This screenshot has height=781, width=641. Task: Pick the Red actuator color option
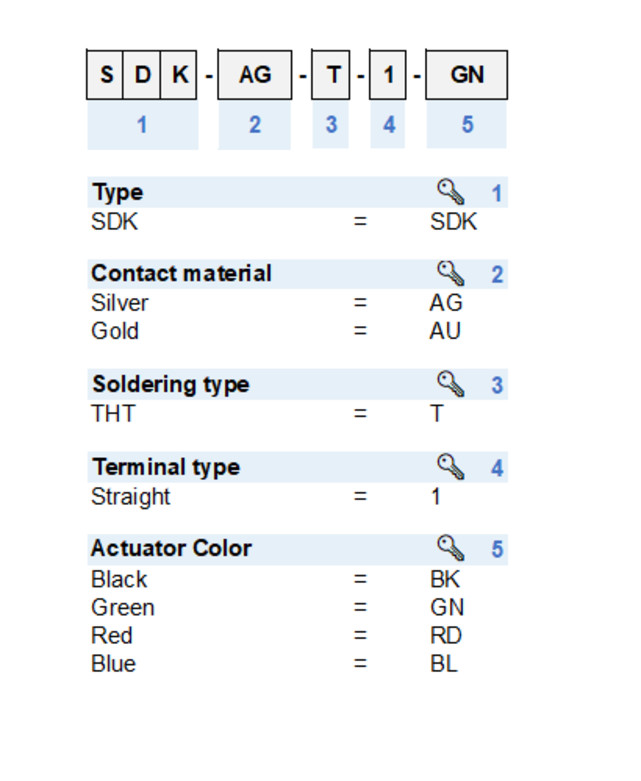point(112,635)
